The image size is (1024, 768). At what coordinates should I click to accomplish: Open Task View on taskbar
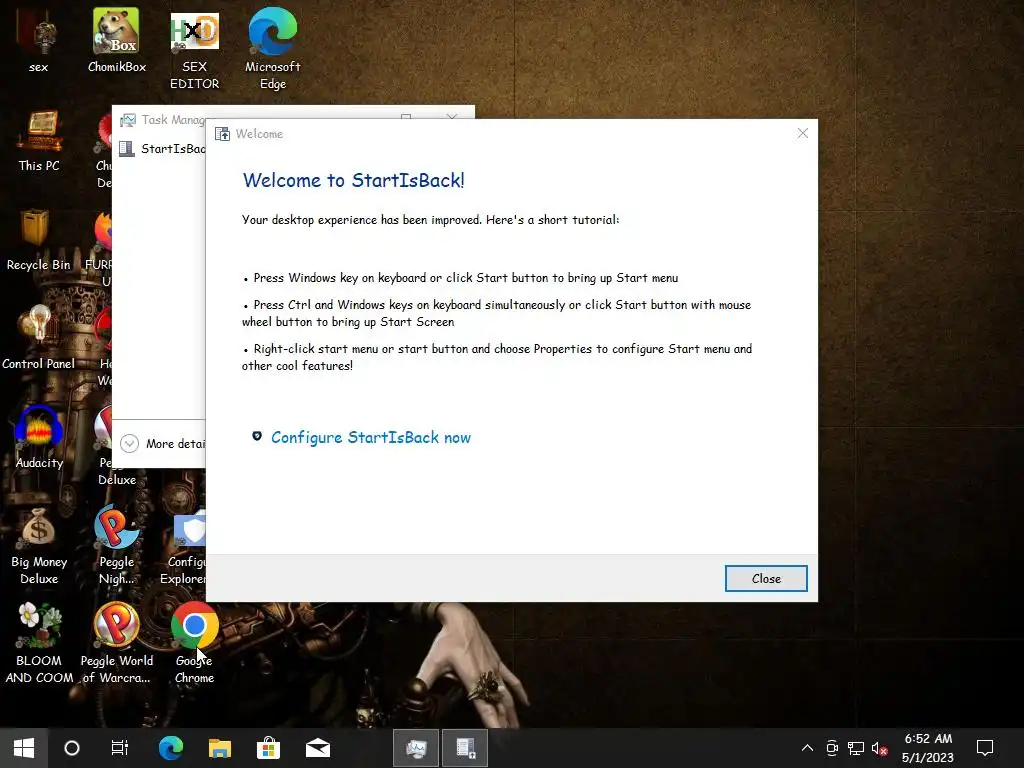pyautogui.click(x=120, y=748)
